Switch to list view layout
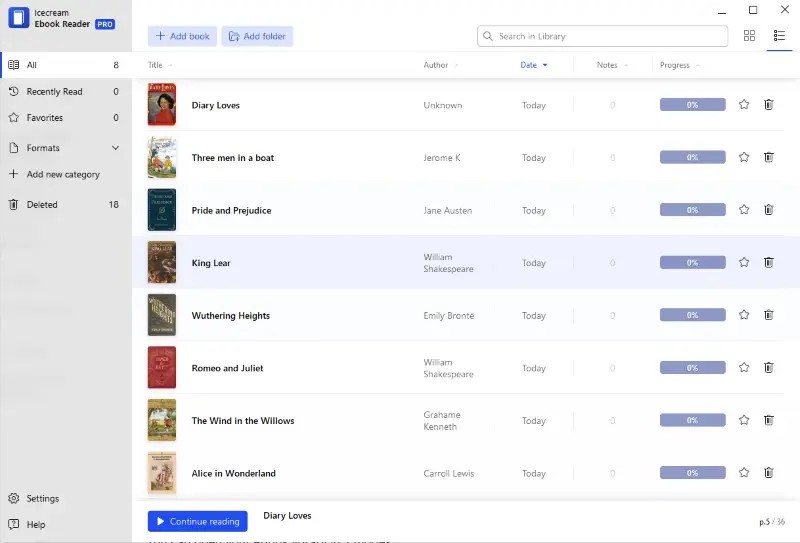The height and width of the screenshot is (543, 800). 779,36
